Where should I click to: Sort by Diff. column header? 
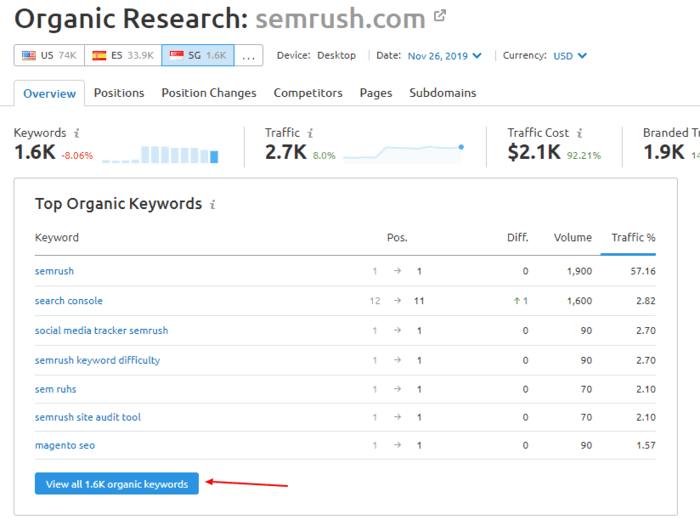pyautogui.click(x=517, y=237)
